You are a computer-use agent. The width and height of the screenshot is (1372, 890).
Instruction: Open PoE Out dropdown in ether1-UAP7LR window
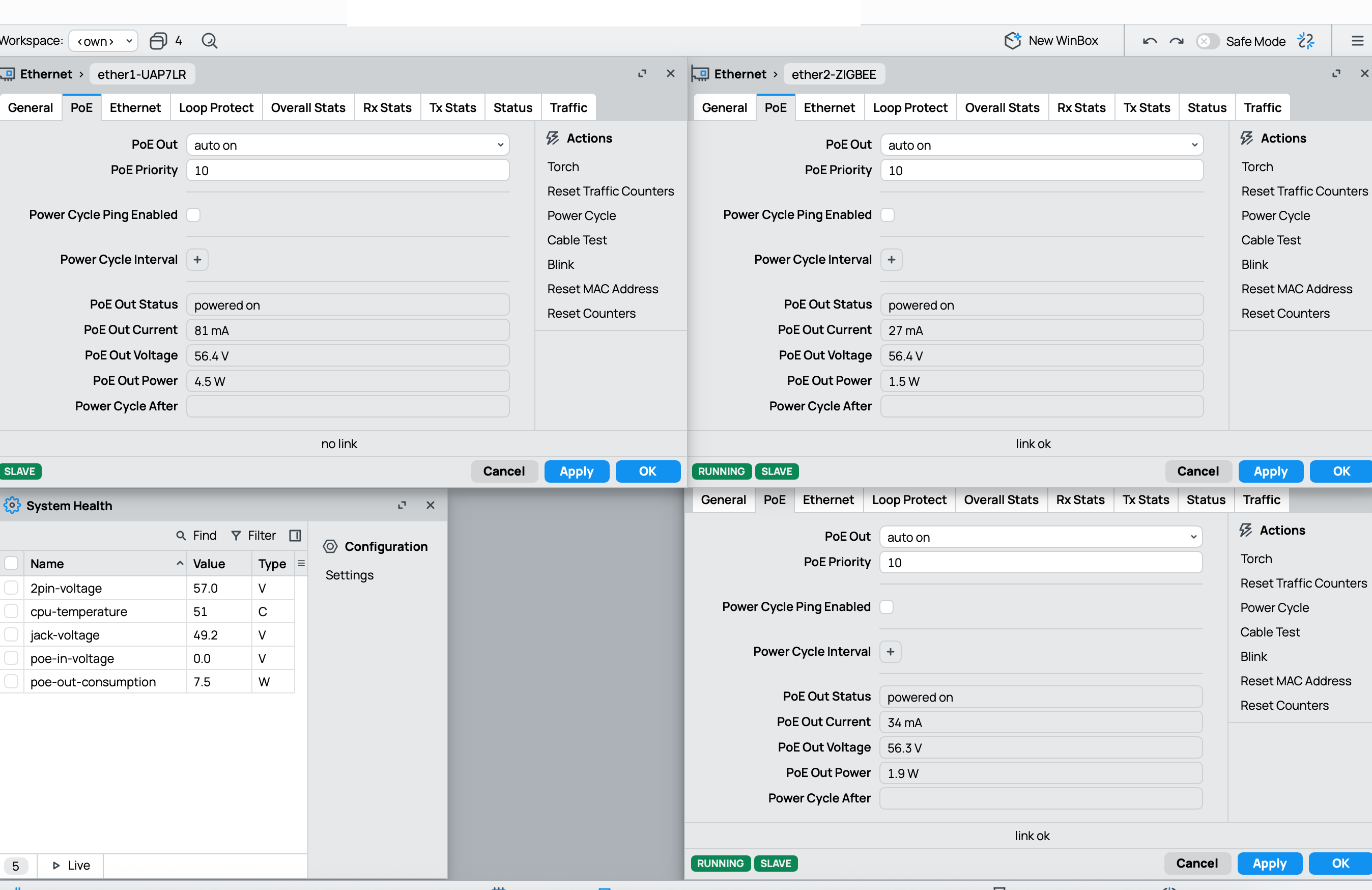point(348,145)
